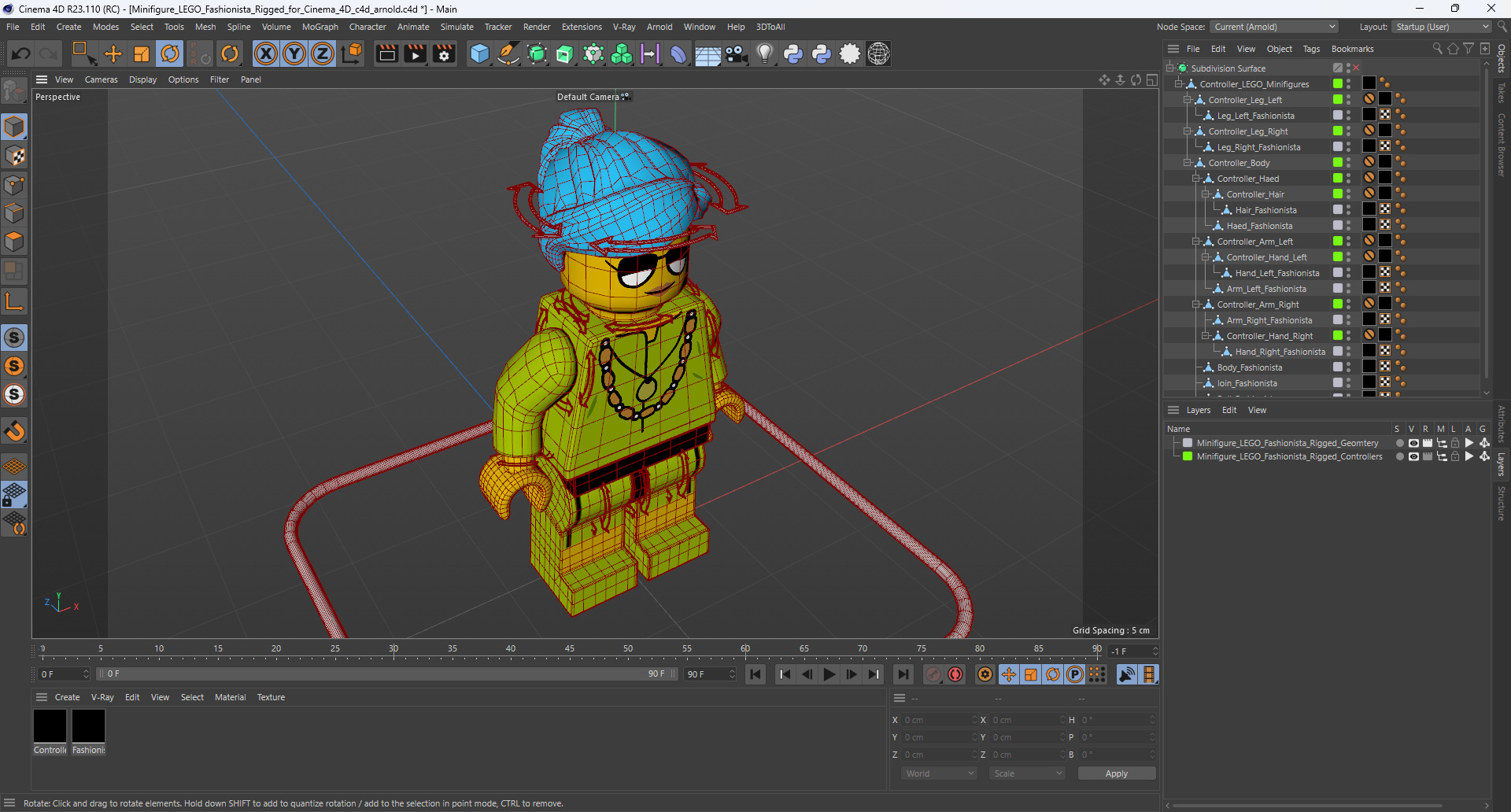Click the Apply button

pos(1116,773)
